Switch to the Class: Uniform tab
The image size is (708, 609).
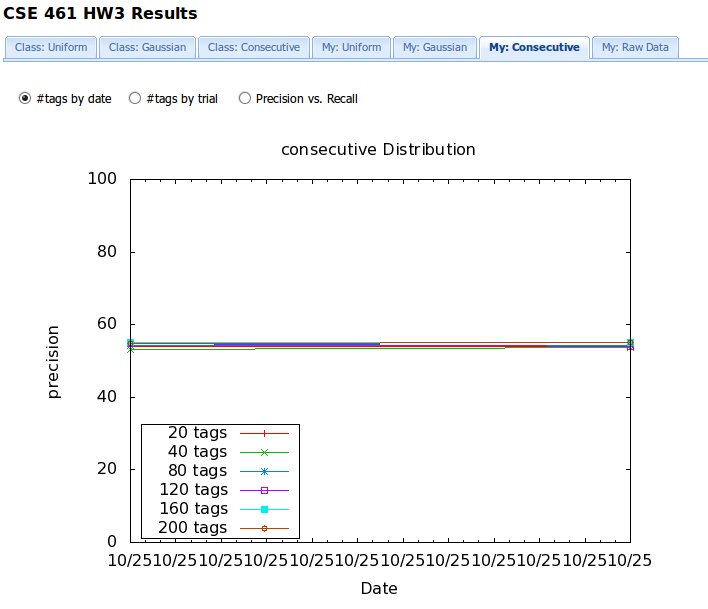pyautogui.click(x=50, y=47)
